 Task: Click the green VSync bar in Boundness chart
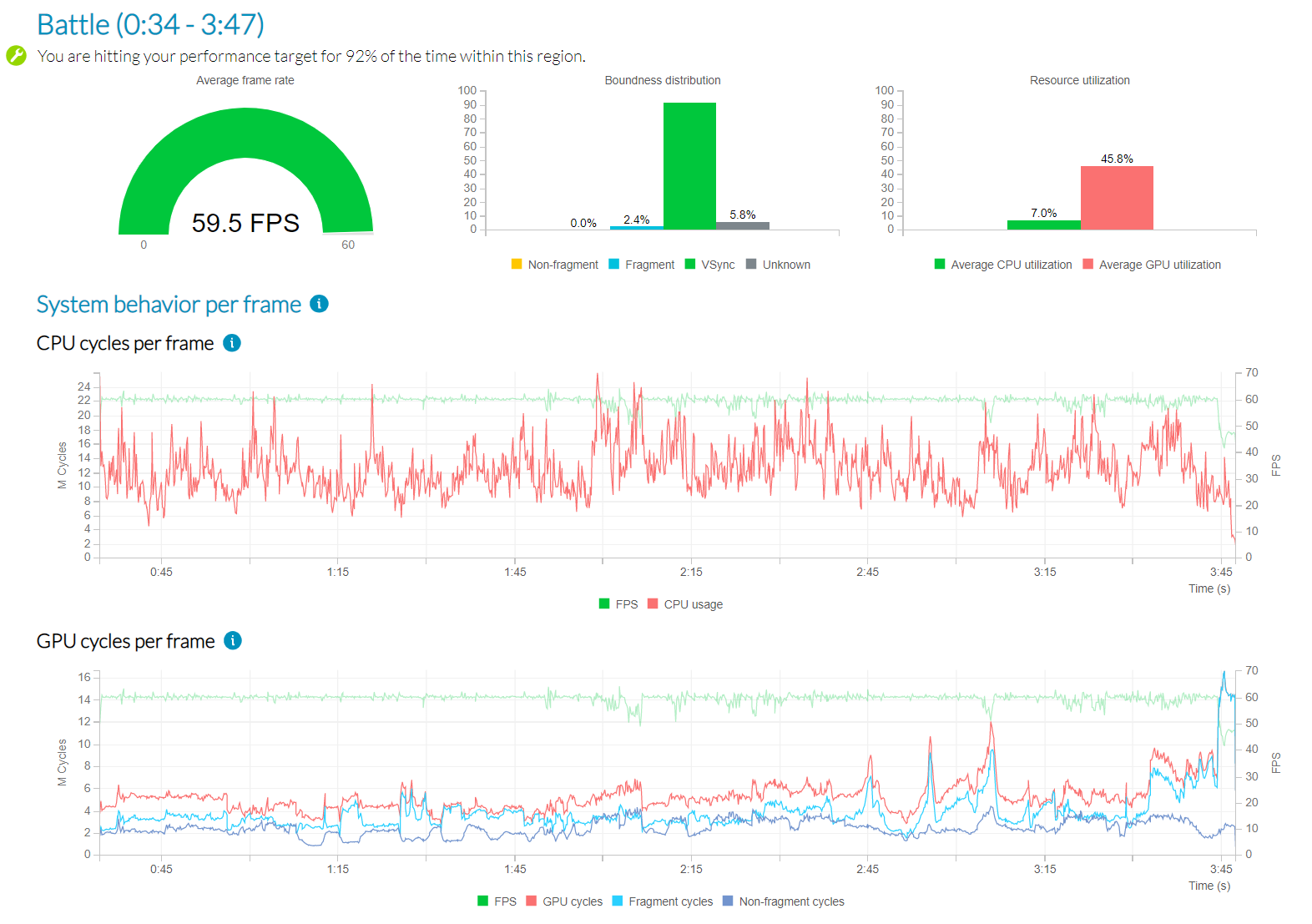click(x=689, y=165)
